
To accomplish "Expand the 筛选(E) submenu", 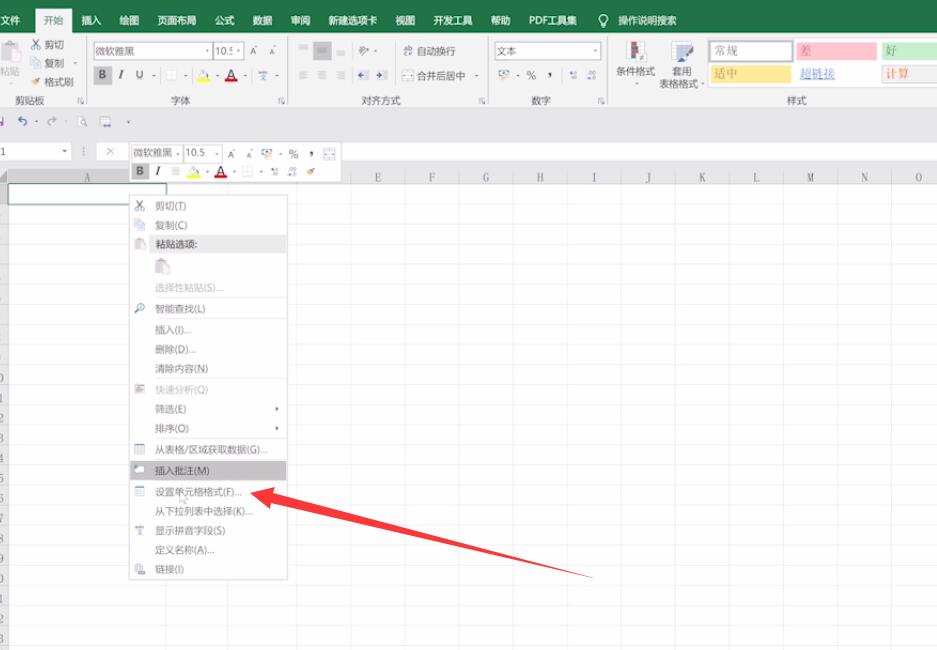I will pyautogui.click(x=208, y=409).
